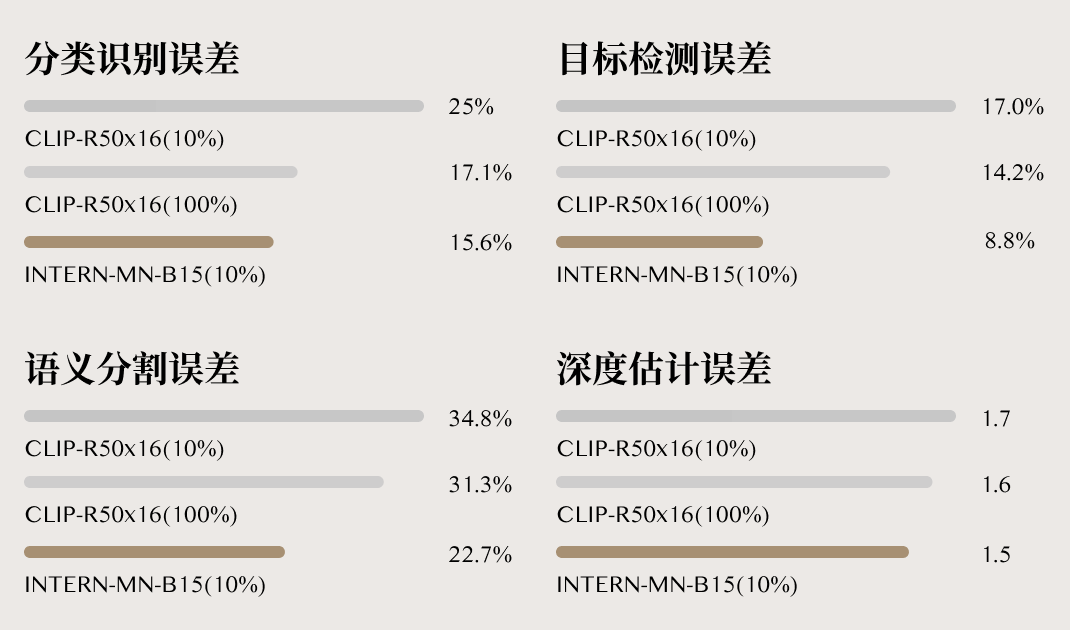Click the brown 22.7% segmentation bar
Viewport: 1070px width, 630px height.
(155, 552)
